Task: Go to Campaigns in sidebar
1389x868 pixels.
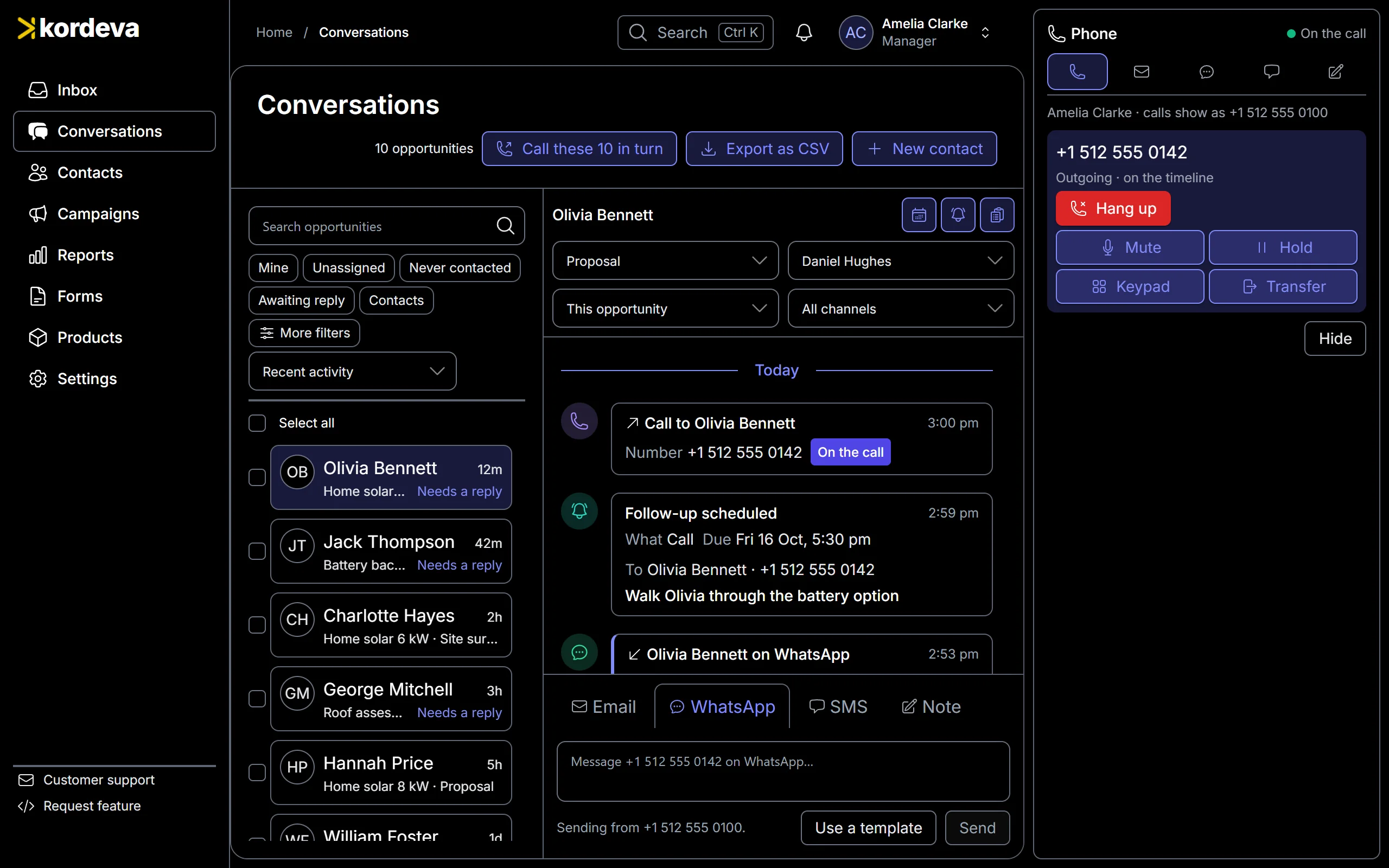Action: (x=114, y=214)
